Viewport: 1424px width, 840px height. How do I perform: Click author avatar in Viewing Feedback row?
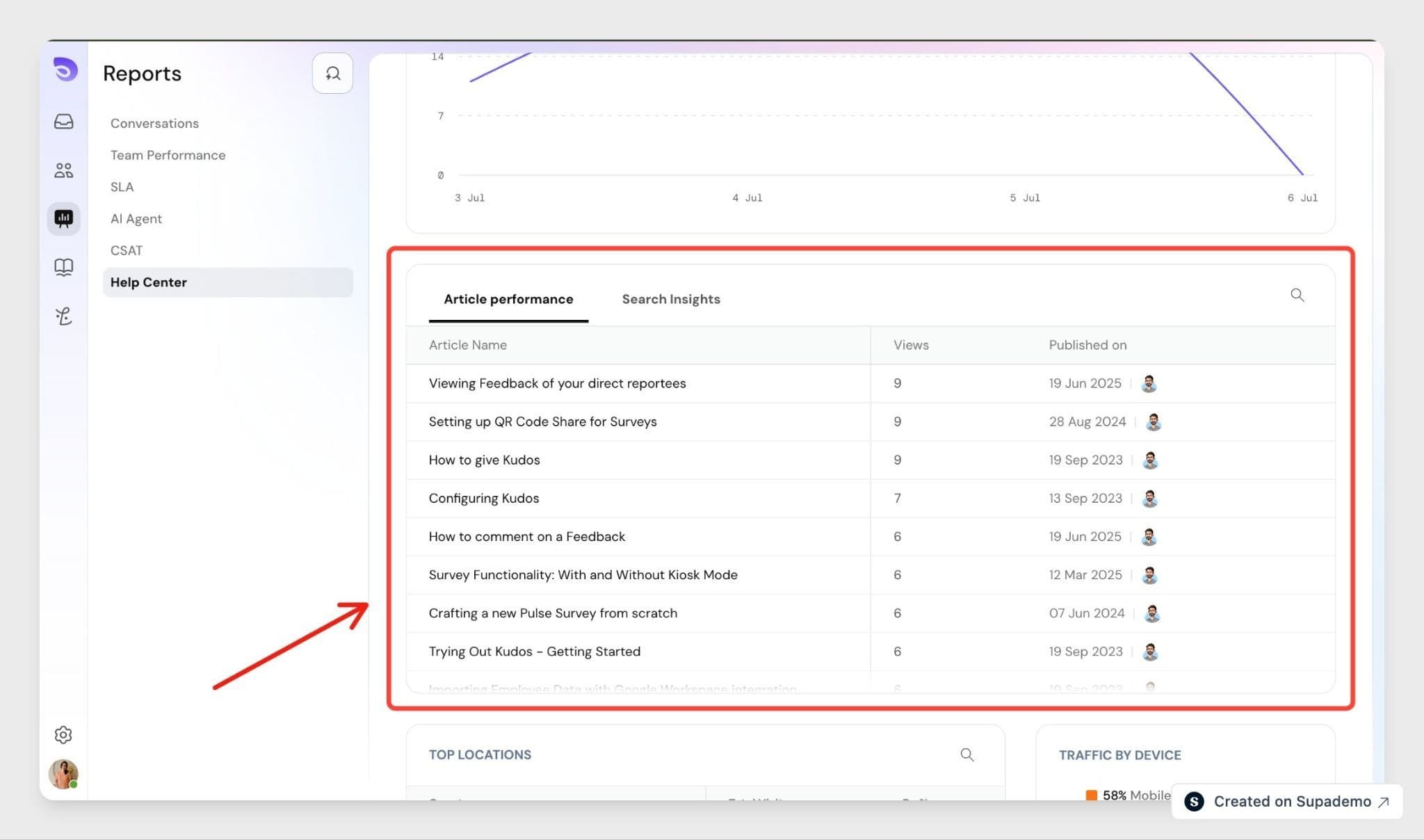[1149, 383]
